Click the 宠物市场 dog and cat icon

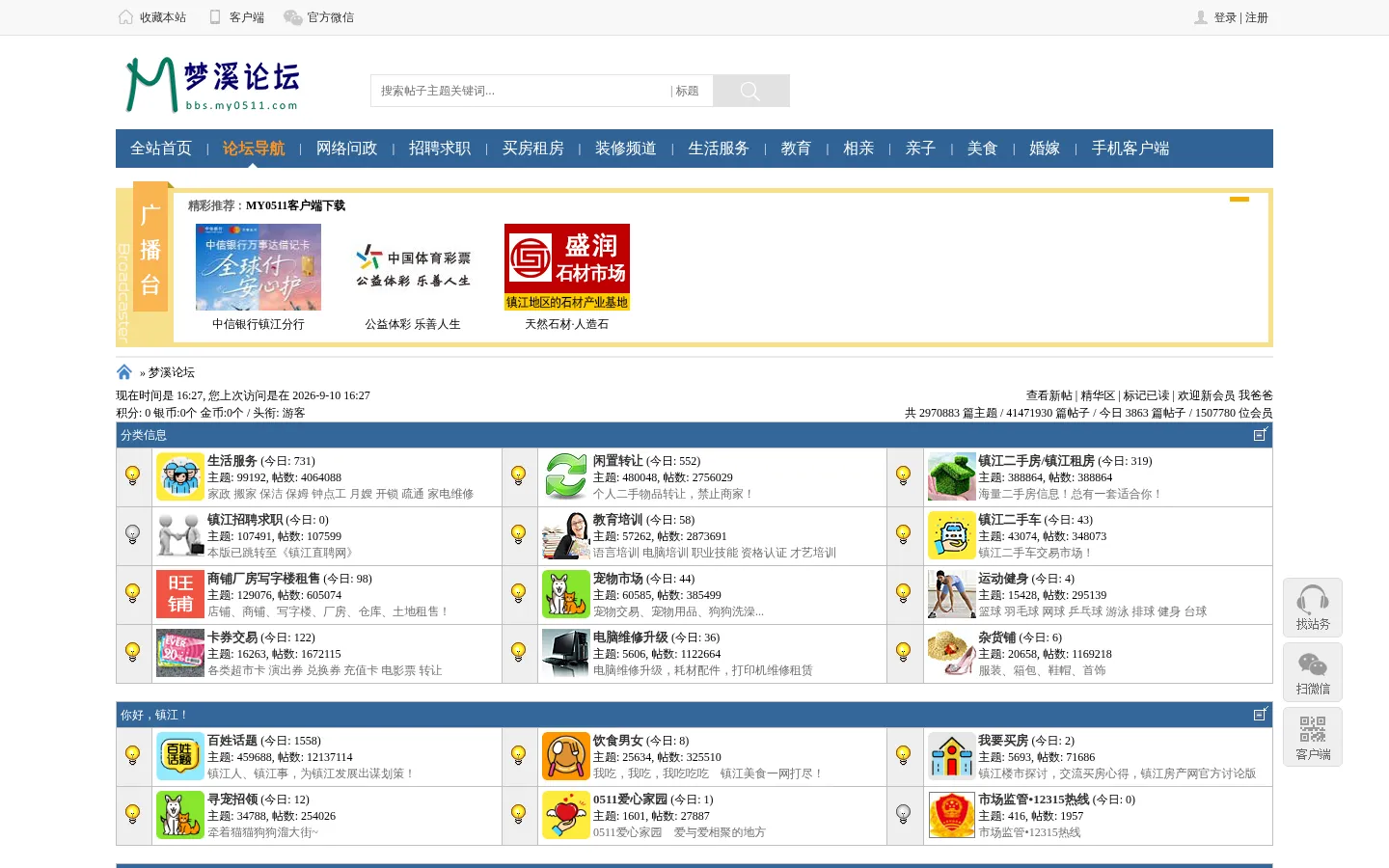click(565, 594)
